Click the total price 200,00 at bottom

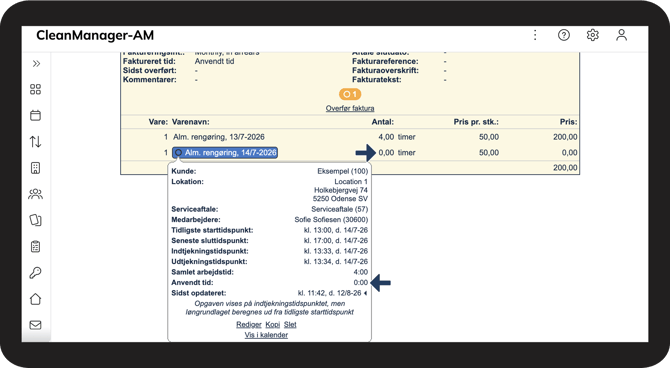coord(565,168)
